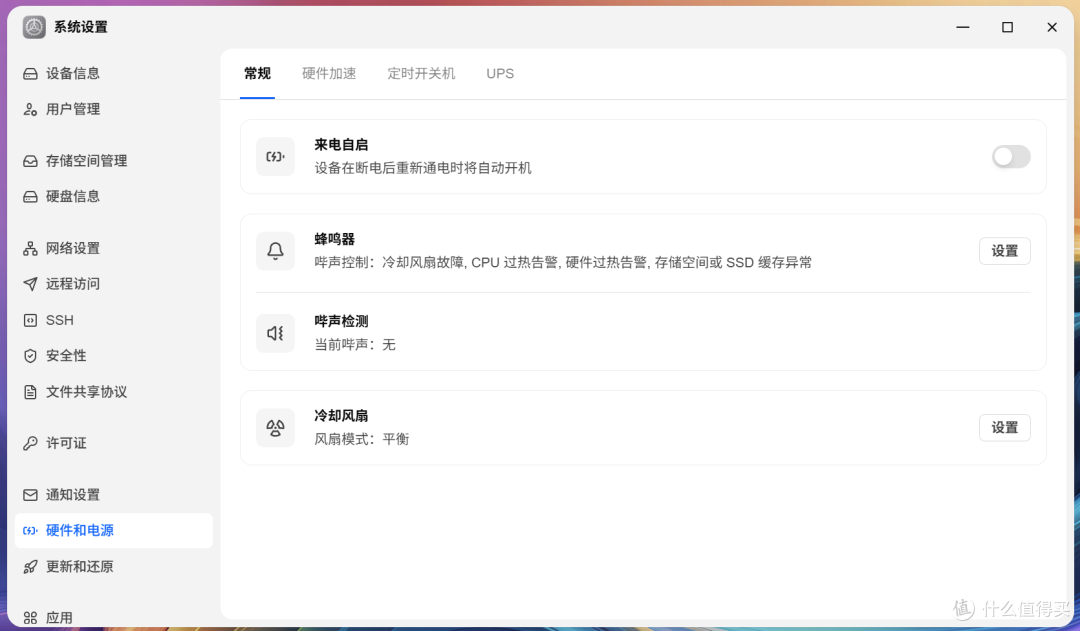
Task: Click the 系统设置 window title text
Action: tap(81, 27)
